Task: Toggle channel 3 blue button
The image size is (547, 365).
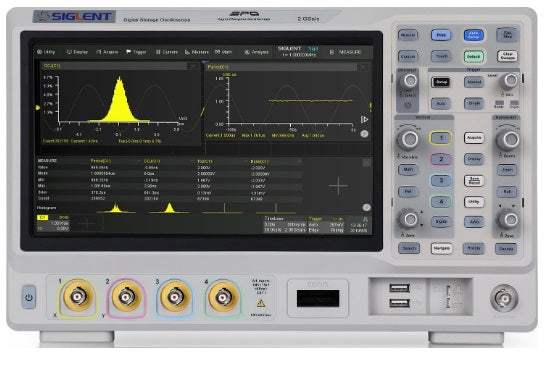Action: click(x=441, y=180)
